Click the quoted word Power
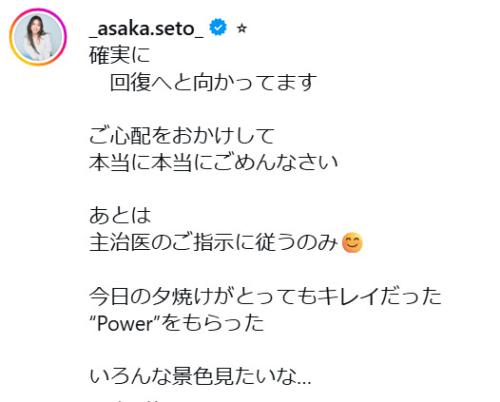 pyautogui.click(x=124, y=323)
